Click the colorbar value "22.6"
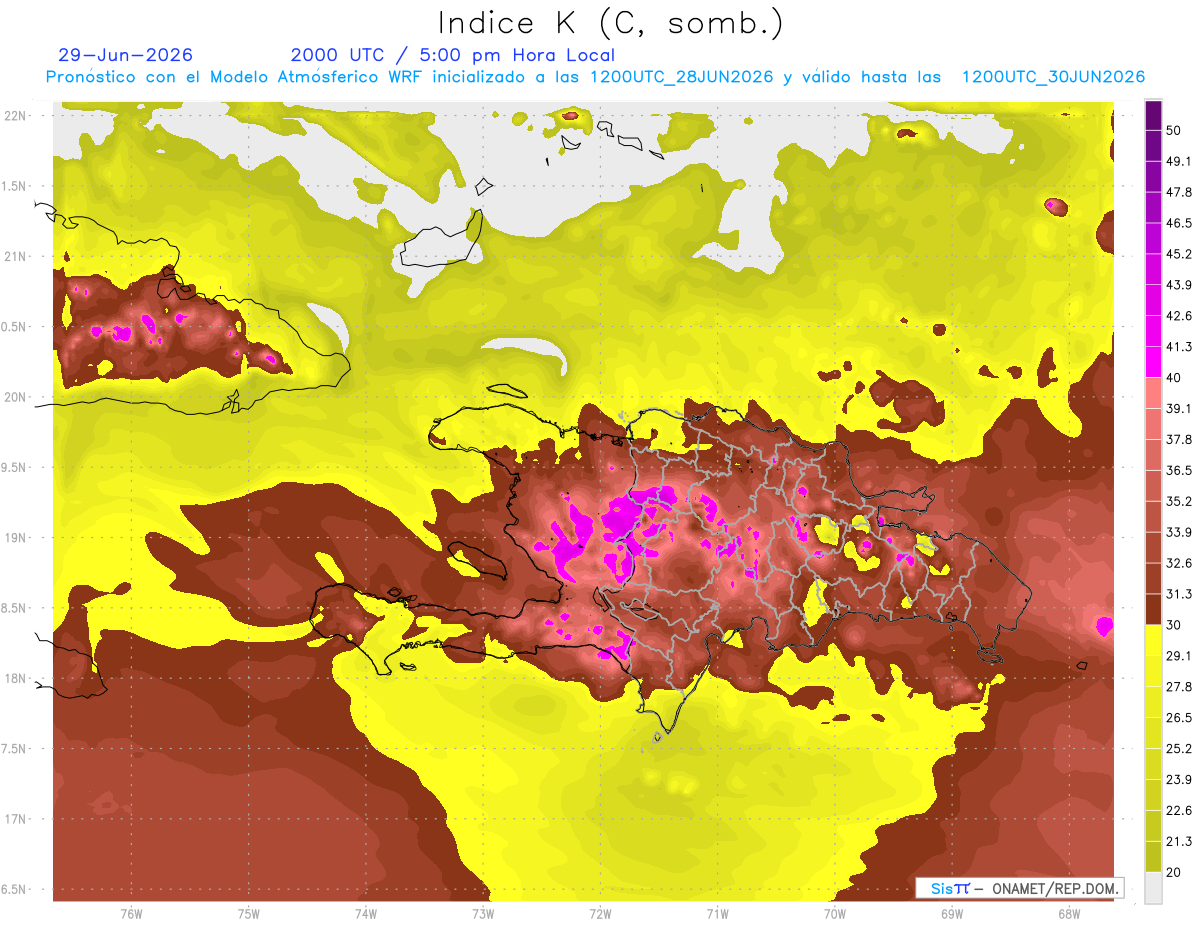Viewport: 1200px width, 927px height. tap(1178, 810)
